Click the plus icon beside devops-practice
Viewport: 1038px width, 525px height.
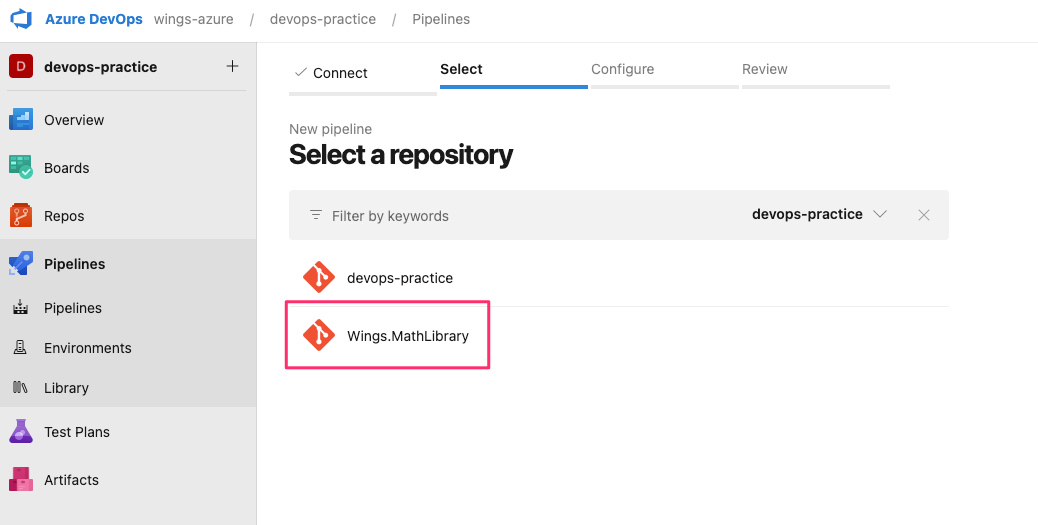[232, 67]
